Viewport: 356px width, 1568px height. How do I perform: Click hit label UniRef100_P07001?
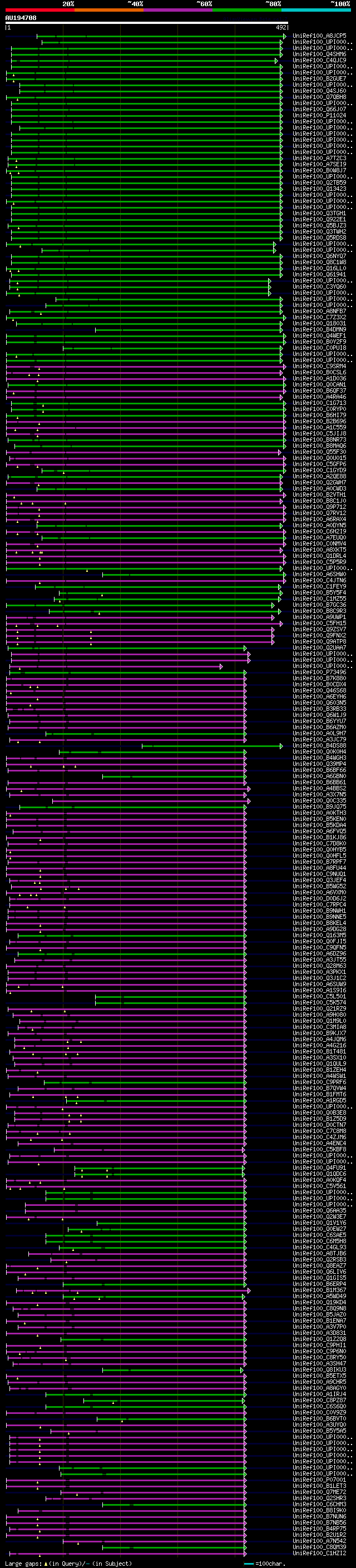[319, 1480]
